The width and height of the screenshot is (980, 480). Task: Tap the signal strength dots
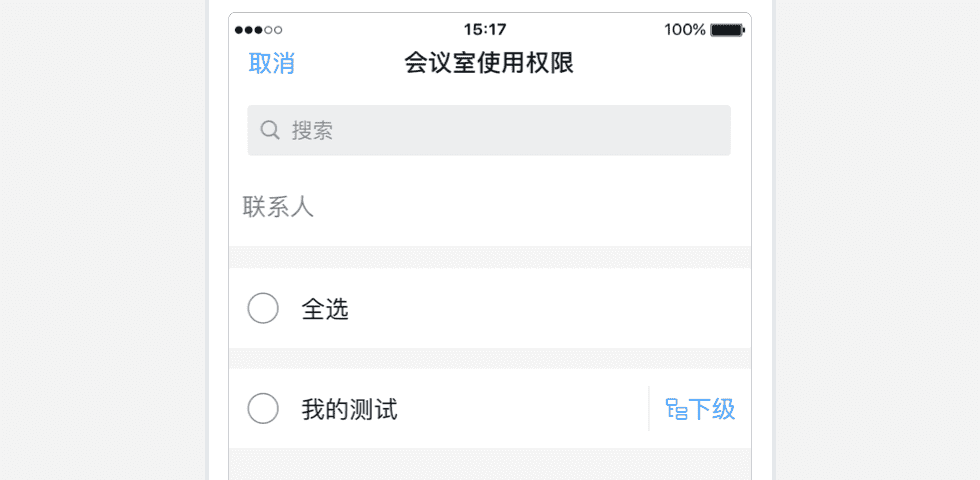[258, 30]
